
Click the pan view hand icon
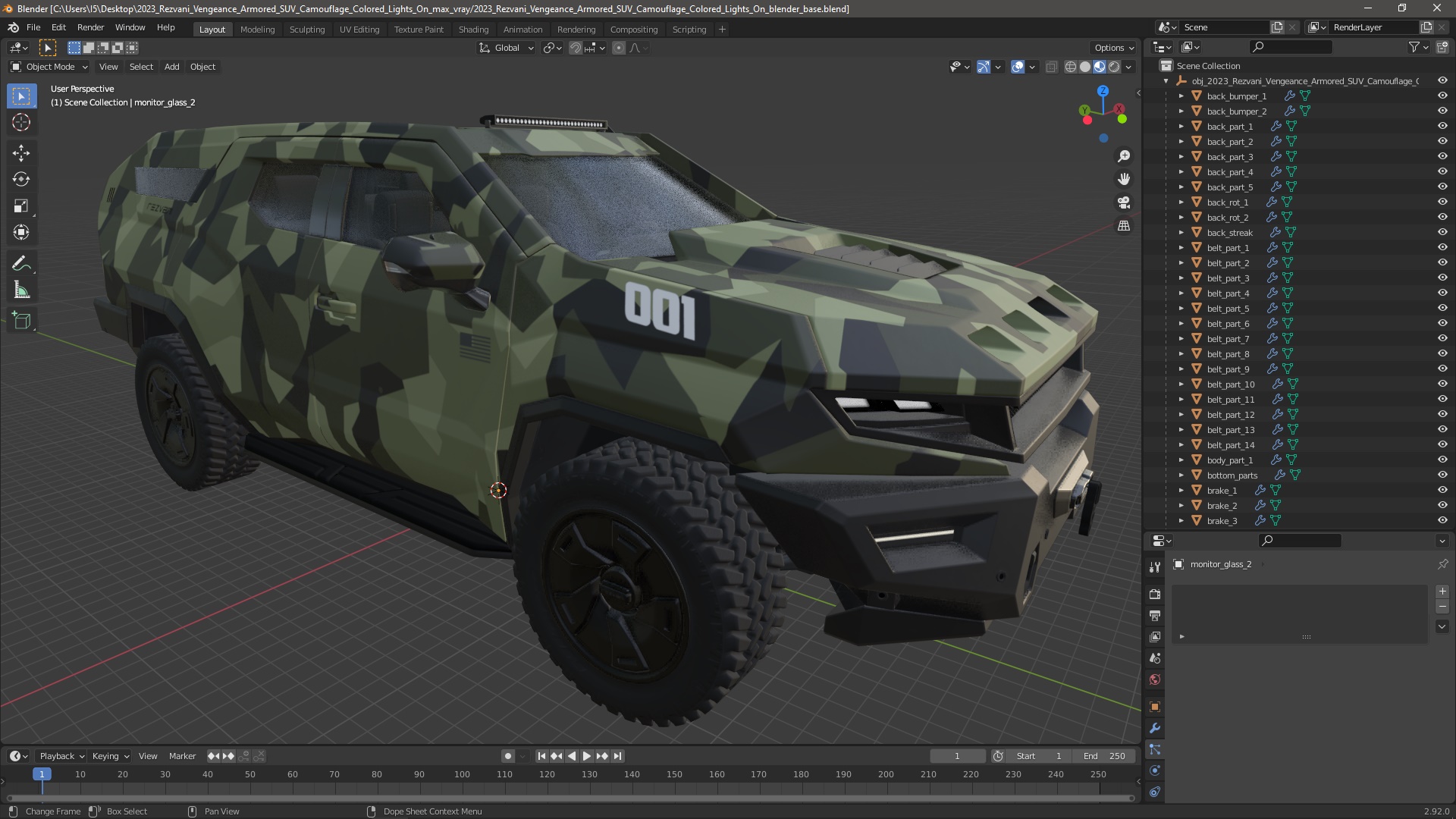(1124, 179)
